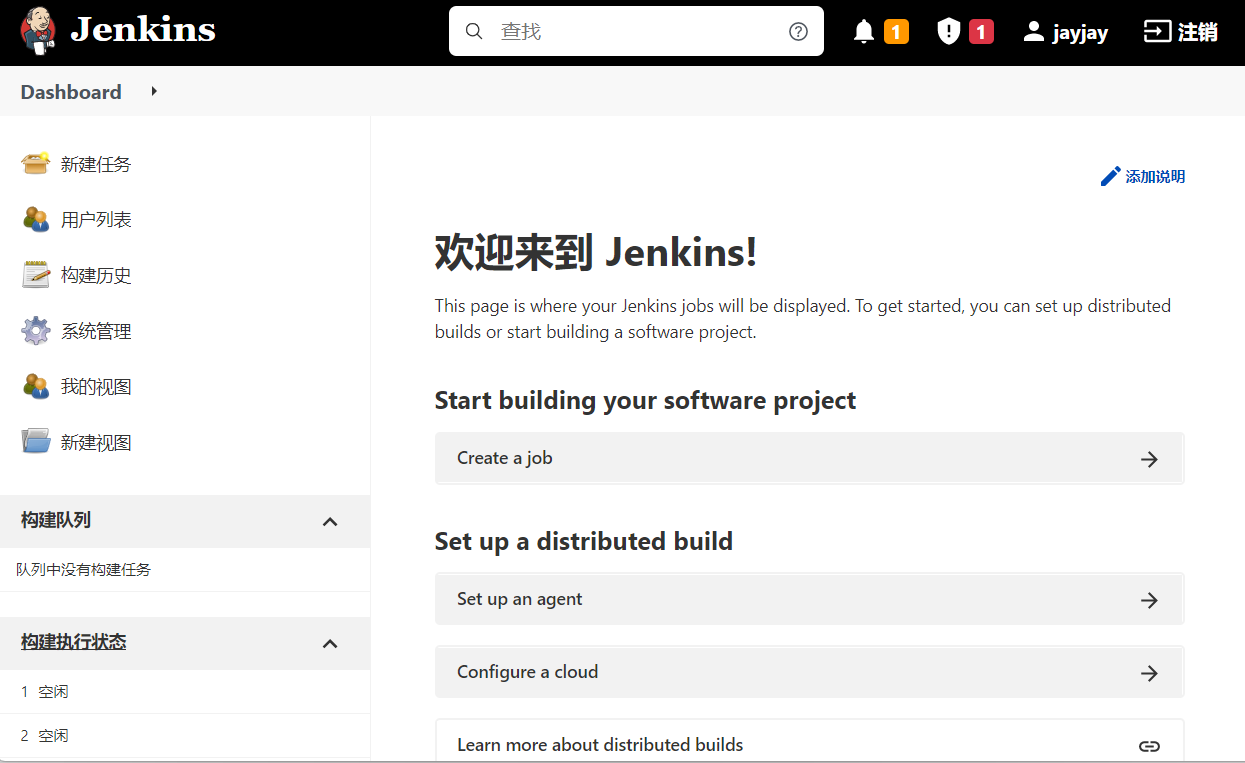Click the 新建视图 folder icon
1245x763 pixels.
pos(36,442)
